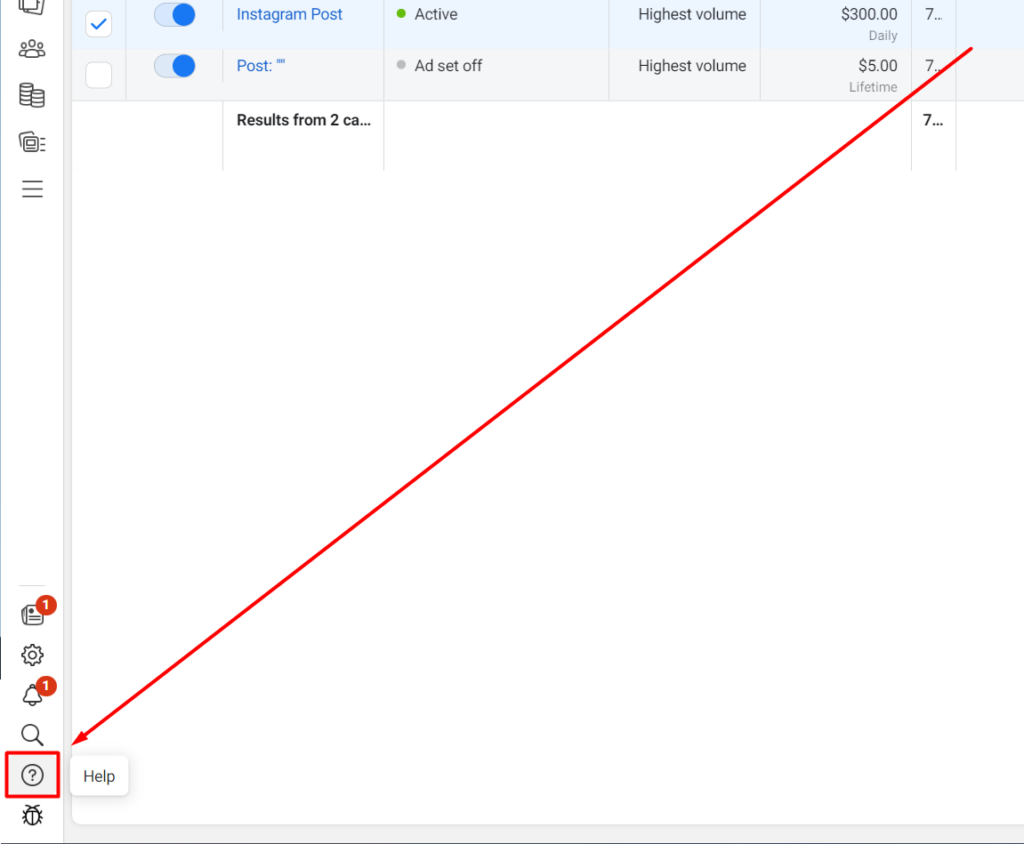Open the Settings gear icon

(32, 655)
